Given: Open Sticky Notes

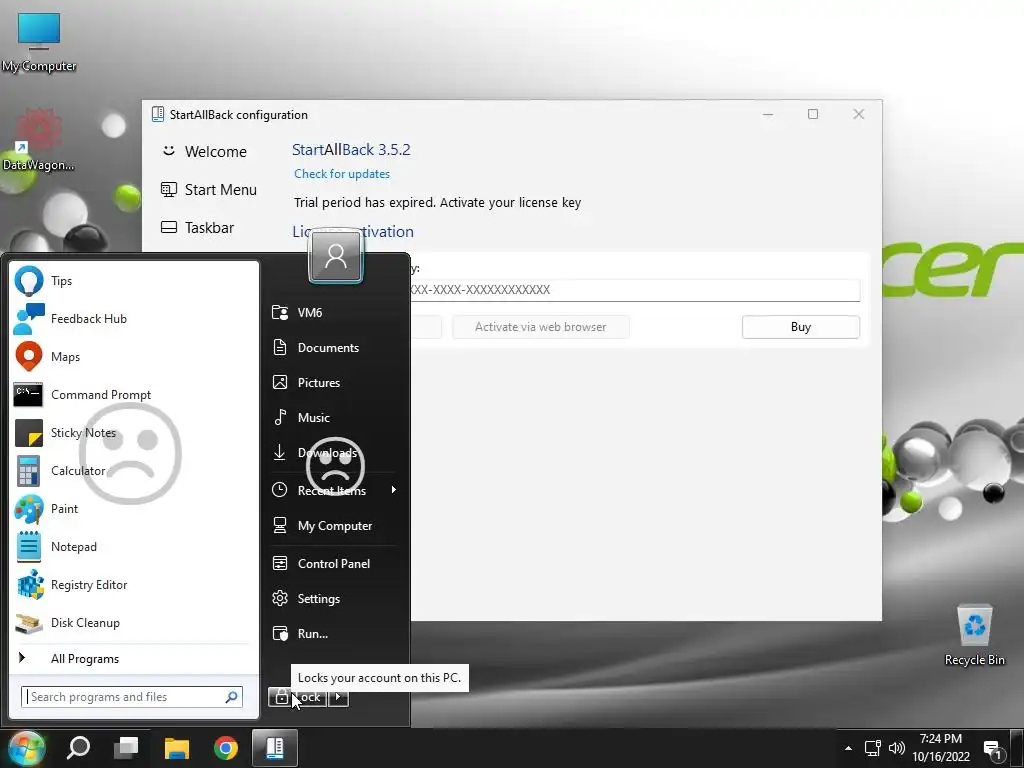Looking at the screenshot, I should [x=134, y=433].
